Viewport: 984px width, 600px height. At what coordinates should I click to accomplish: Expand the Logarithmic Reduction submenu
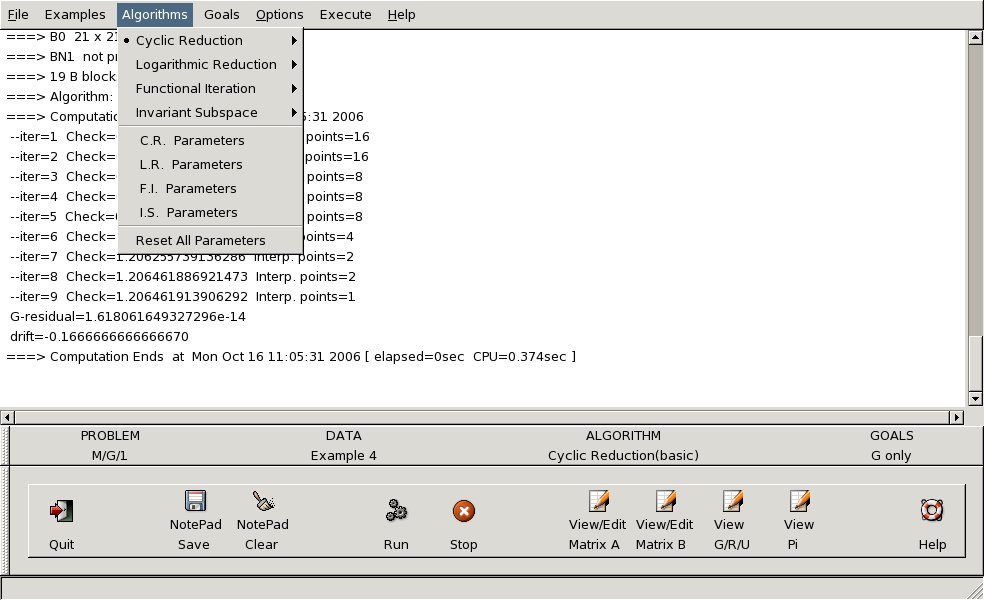point(206,65)
